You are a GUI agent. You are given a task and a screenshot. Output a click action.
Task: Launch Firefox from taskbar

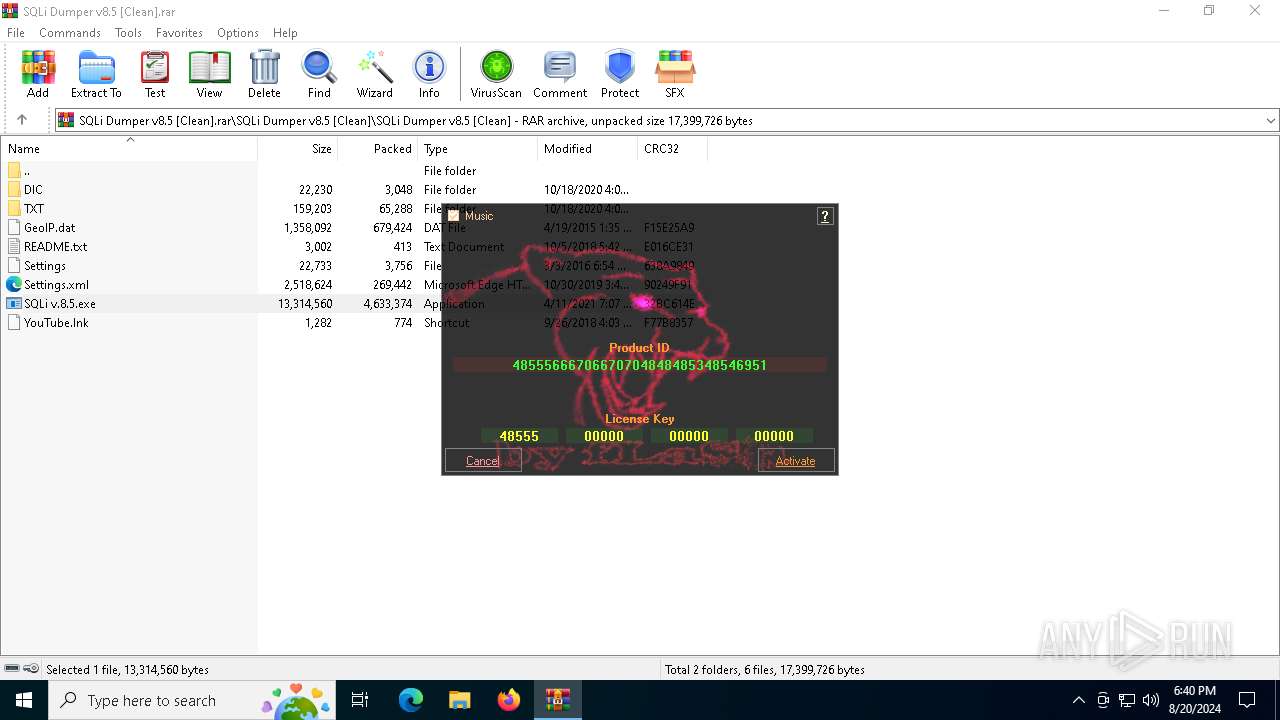pos(508,700)
